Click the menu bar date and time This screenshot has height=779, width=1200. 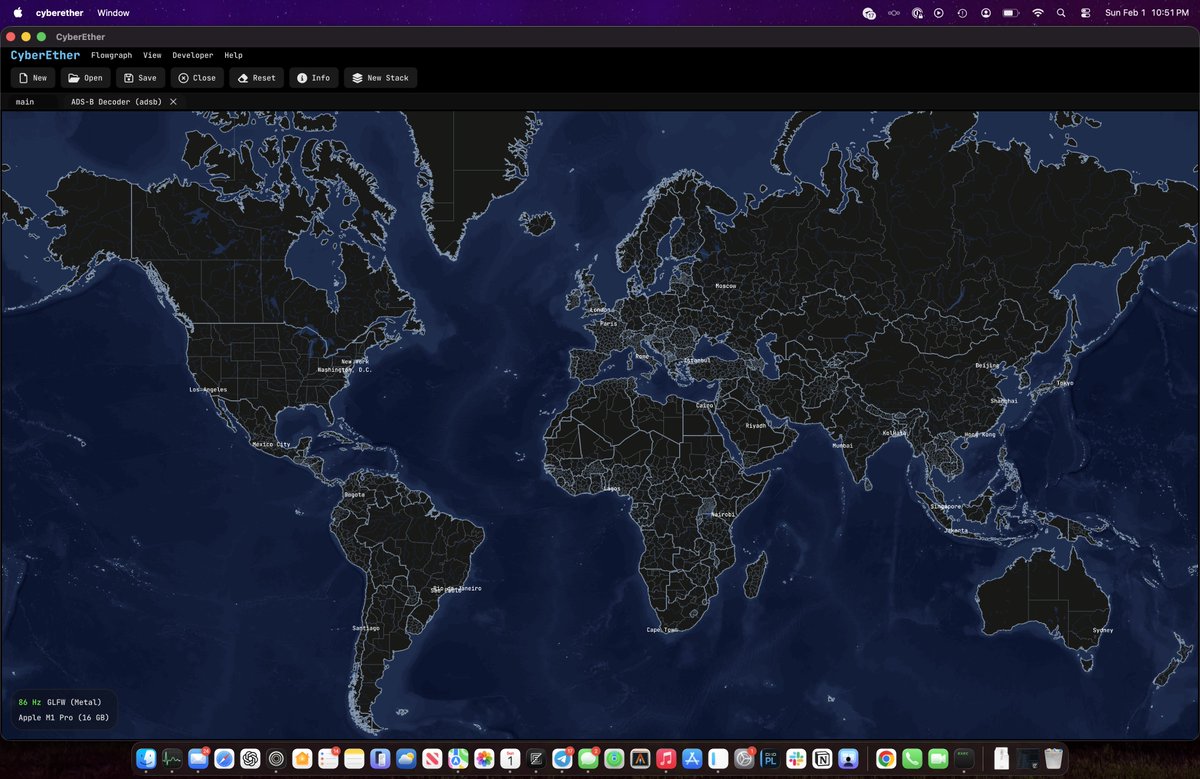[1147, 13]
